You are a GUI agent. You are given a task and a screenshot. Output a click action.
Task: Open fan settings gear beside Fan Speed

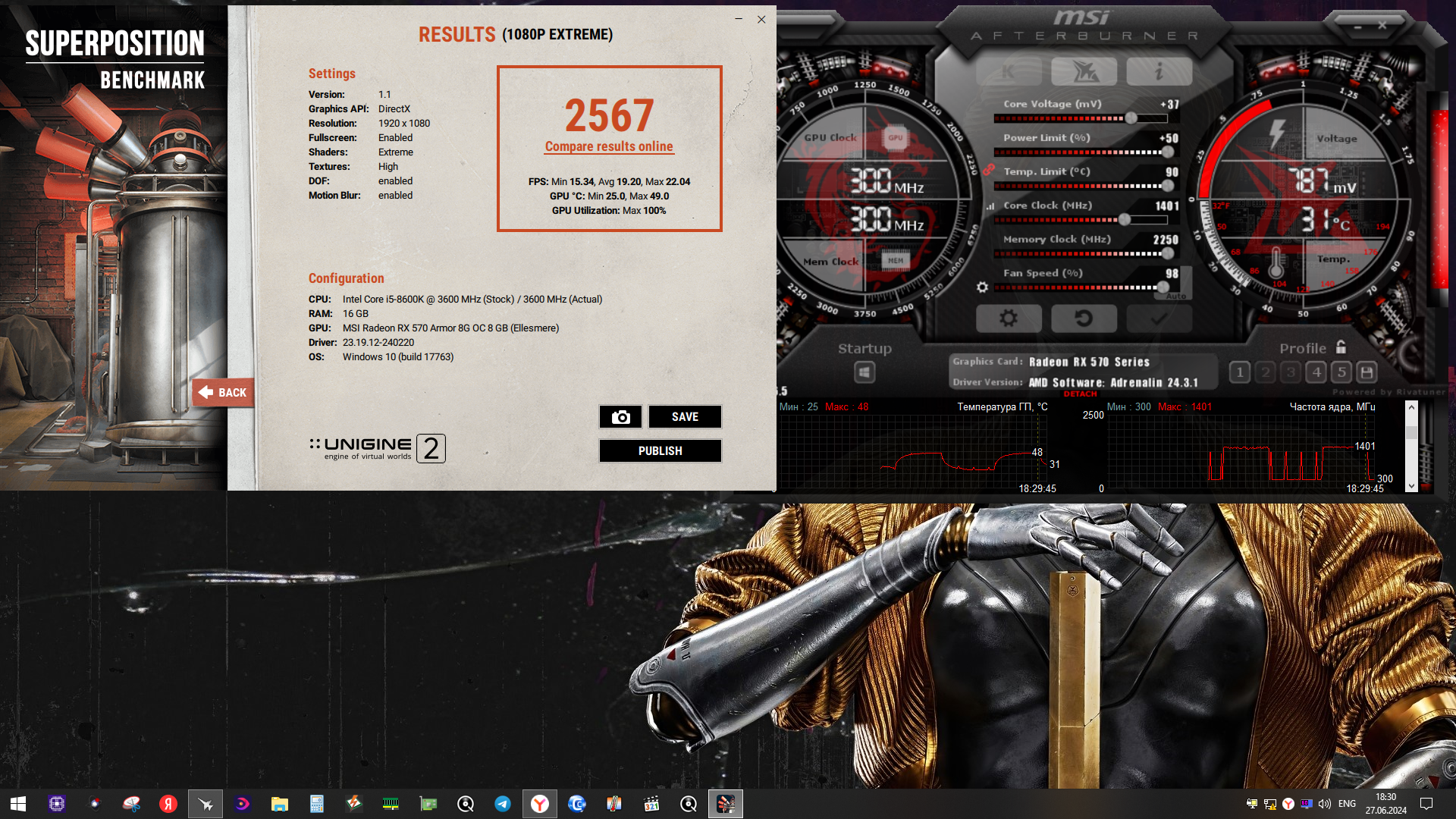click(982, 287)
